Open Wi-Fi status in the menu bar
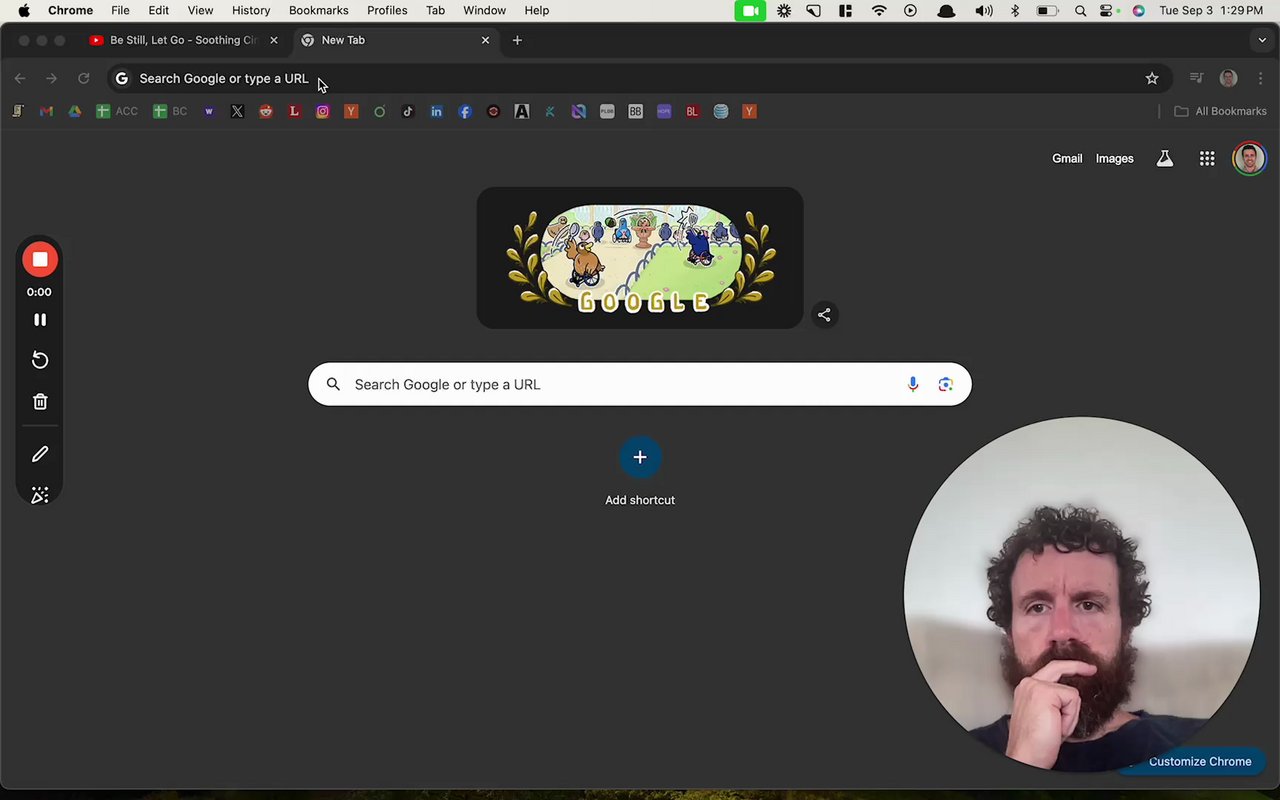 coord(879,10)
